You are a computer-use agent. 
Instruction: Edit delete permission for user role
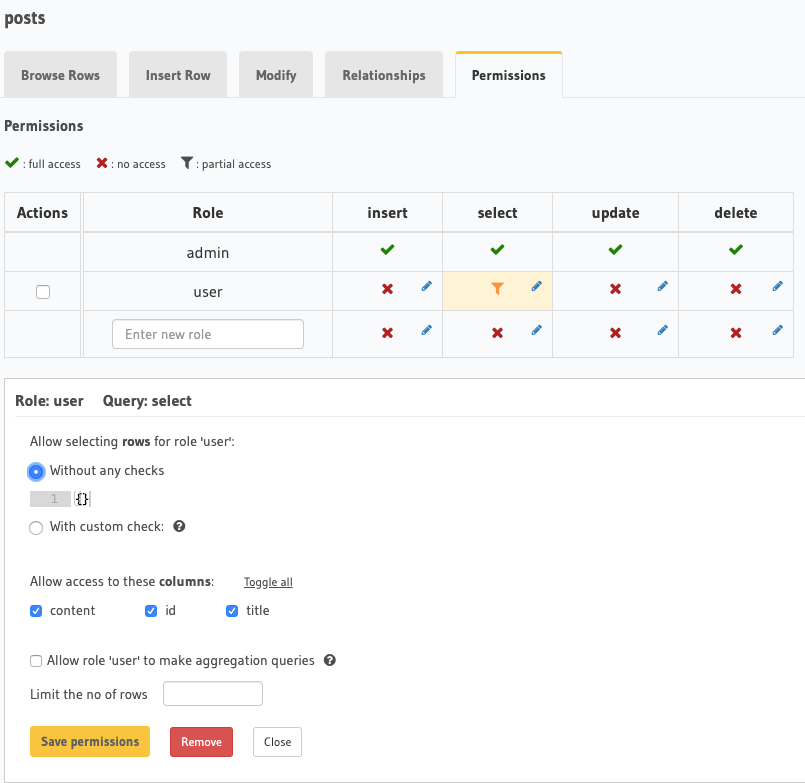pyautogui.click(x=778, y=287)
